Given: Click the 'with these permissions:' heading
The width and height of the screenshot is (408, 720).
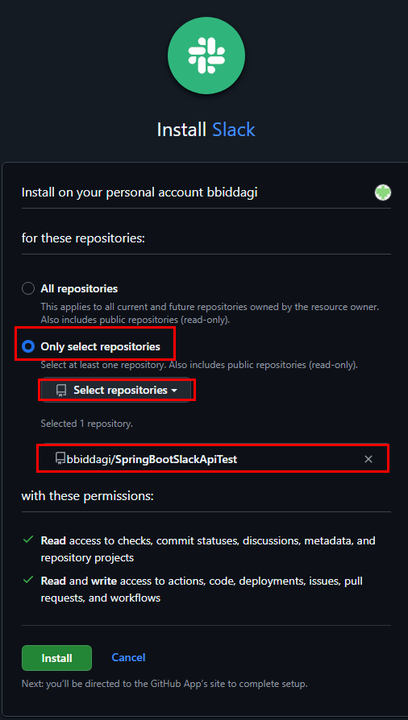Looking at the screenshot, I should pyautogui.click(x=87, y=496).
